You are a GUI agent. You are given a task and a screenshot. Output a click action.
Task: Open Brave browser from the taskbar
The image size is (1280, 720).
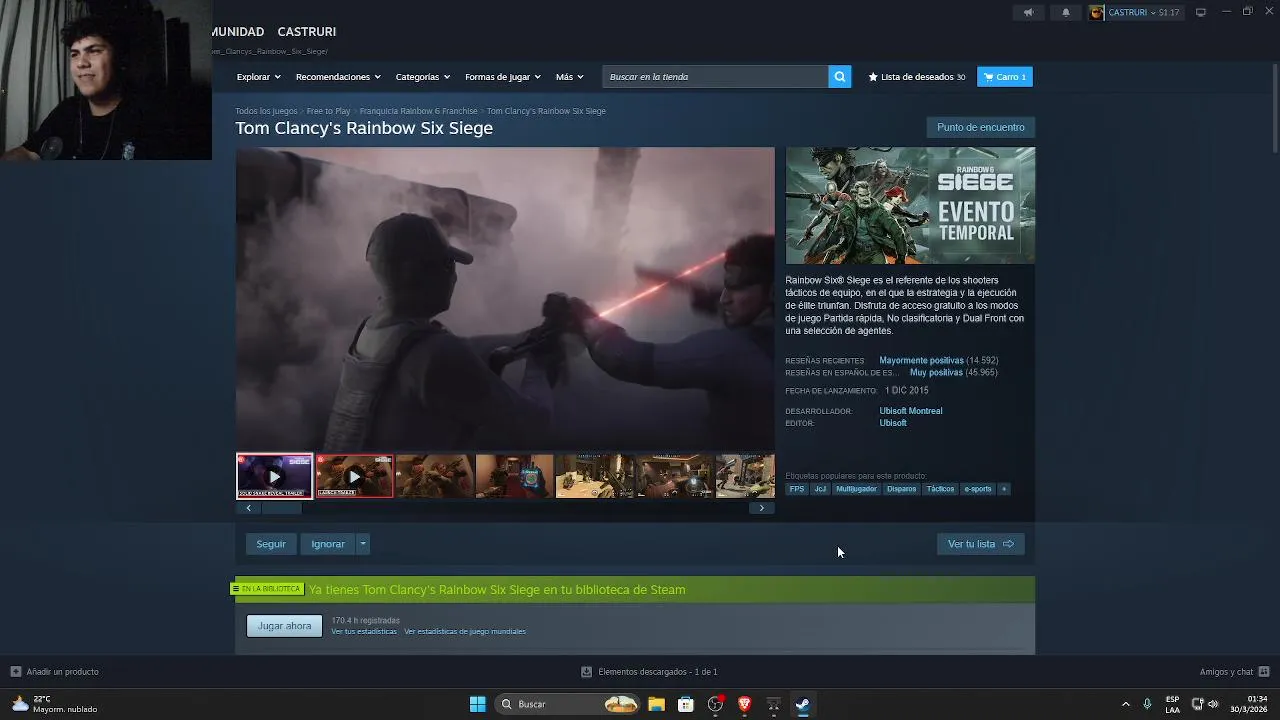(744, 704)
